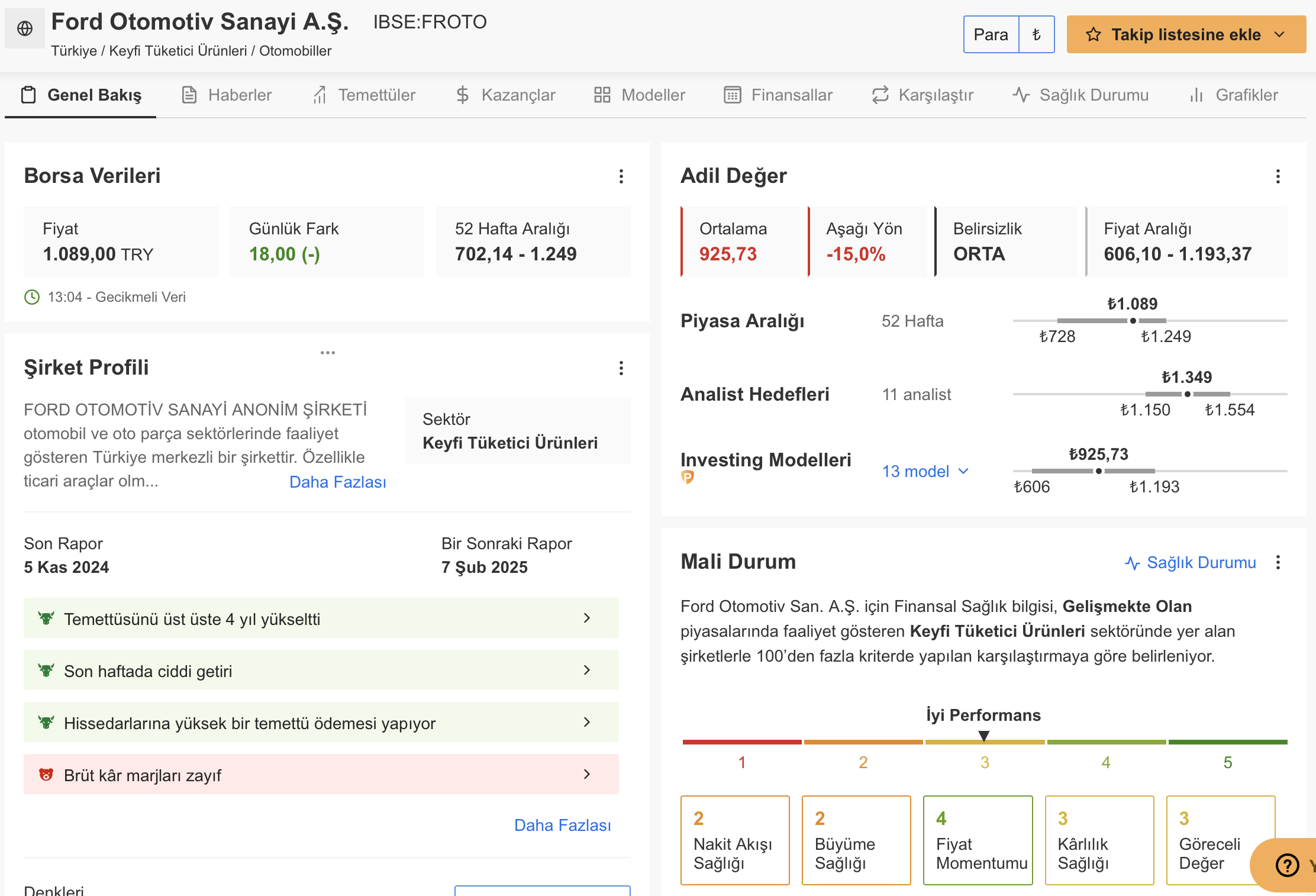1316x896 pixels.
Task: Click the clipboard icon on Genel Bakış
Action: tap(28, 95)
